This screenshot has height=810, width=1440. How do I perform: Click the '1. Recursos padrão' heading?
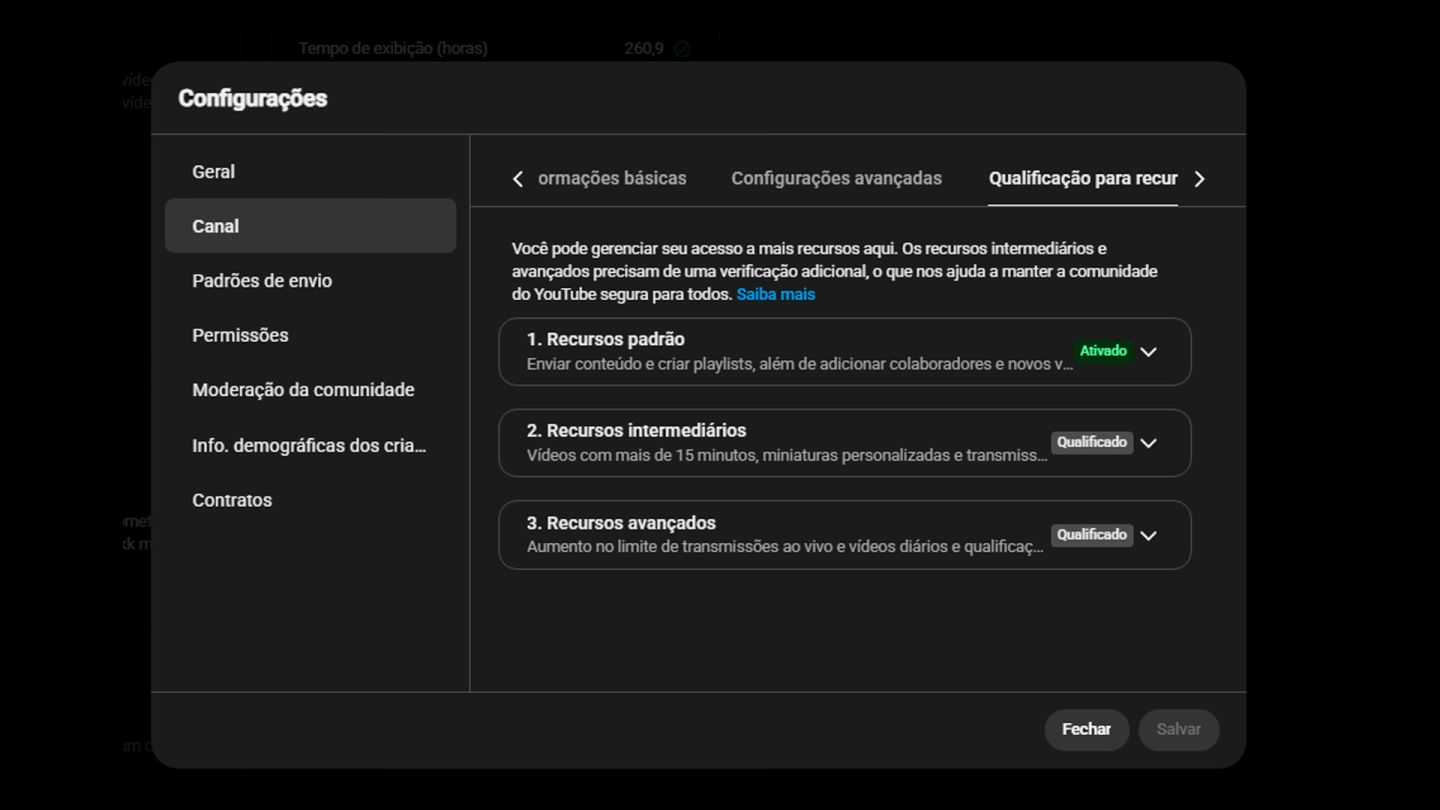(606, 340)
